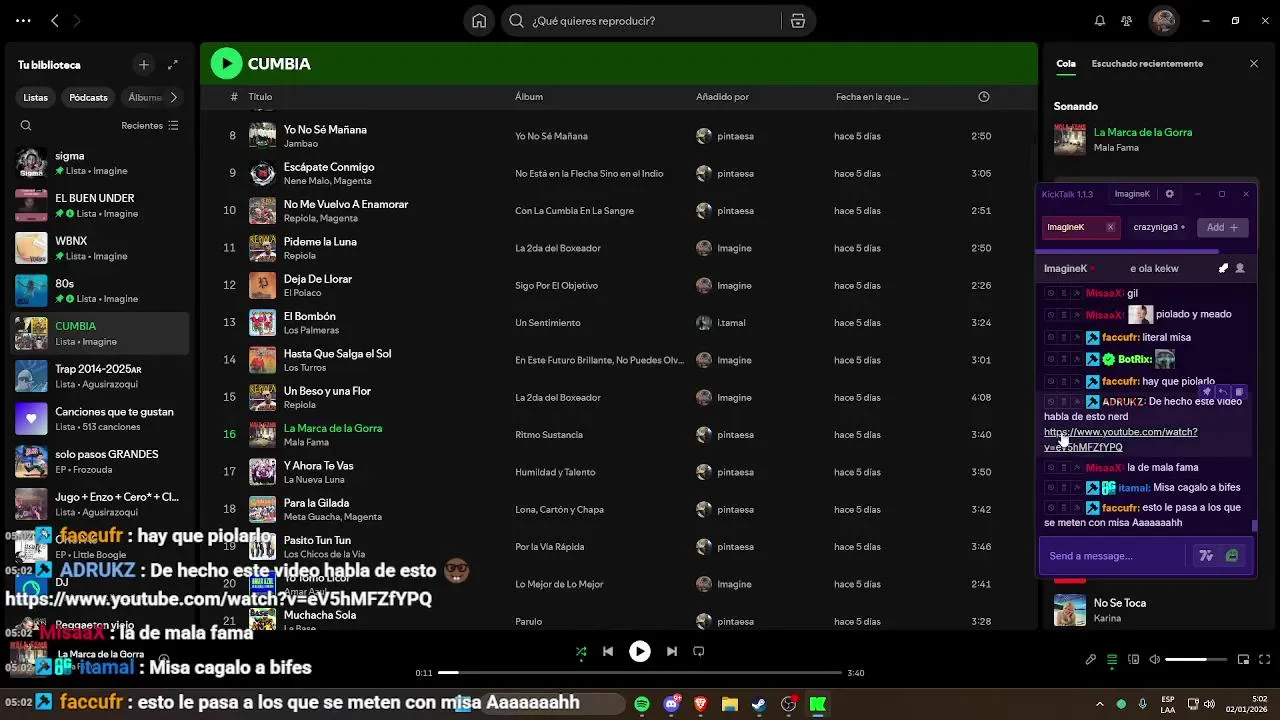Select the track Escápate Conmigo
Viewport: 1280px width, 720px height.
coord(329,167)
